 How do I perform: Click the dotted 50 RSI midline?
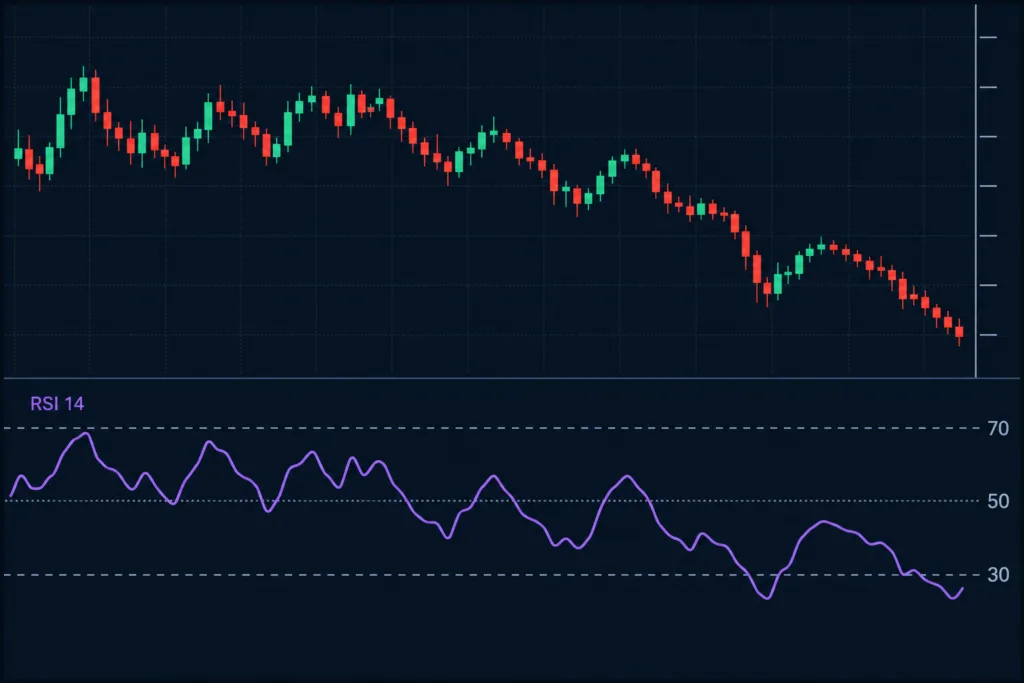coord(491,501)
